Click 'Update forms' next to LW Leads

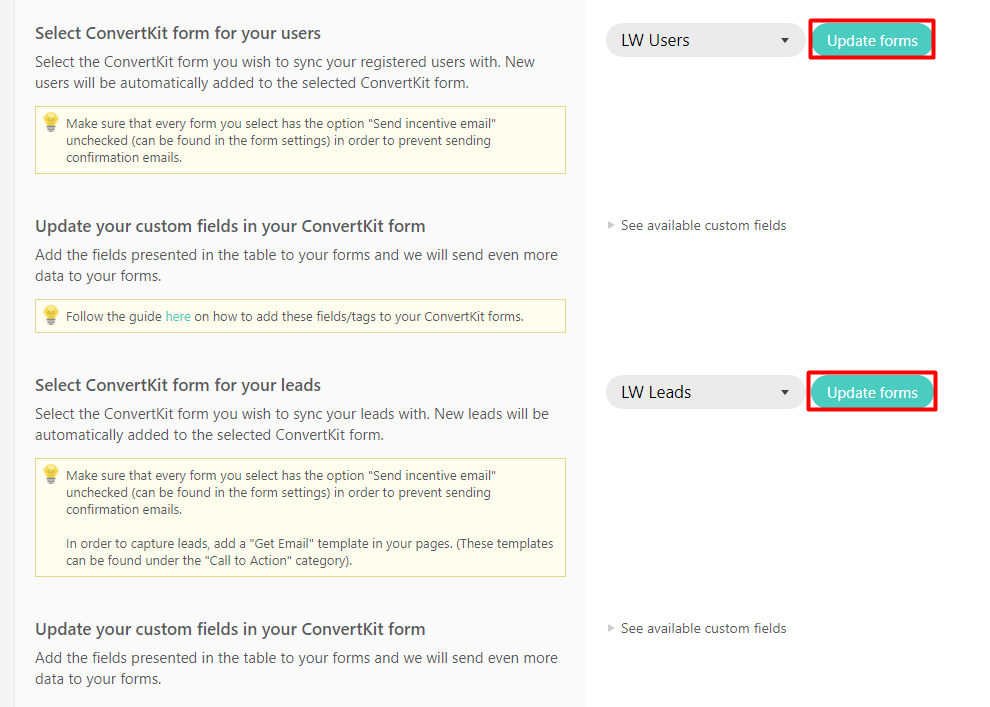(871, 391)
